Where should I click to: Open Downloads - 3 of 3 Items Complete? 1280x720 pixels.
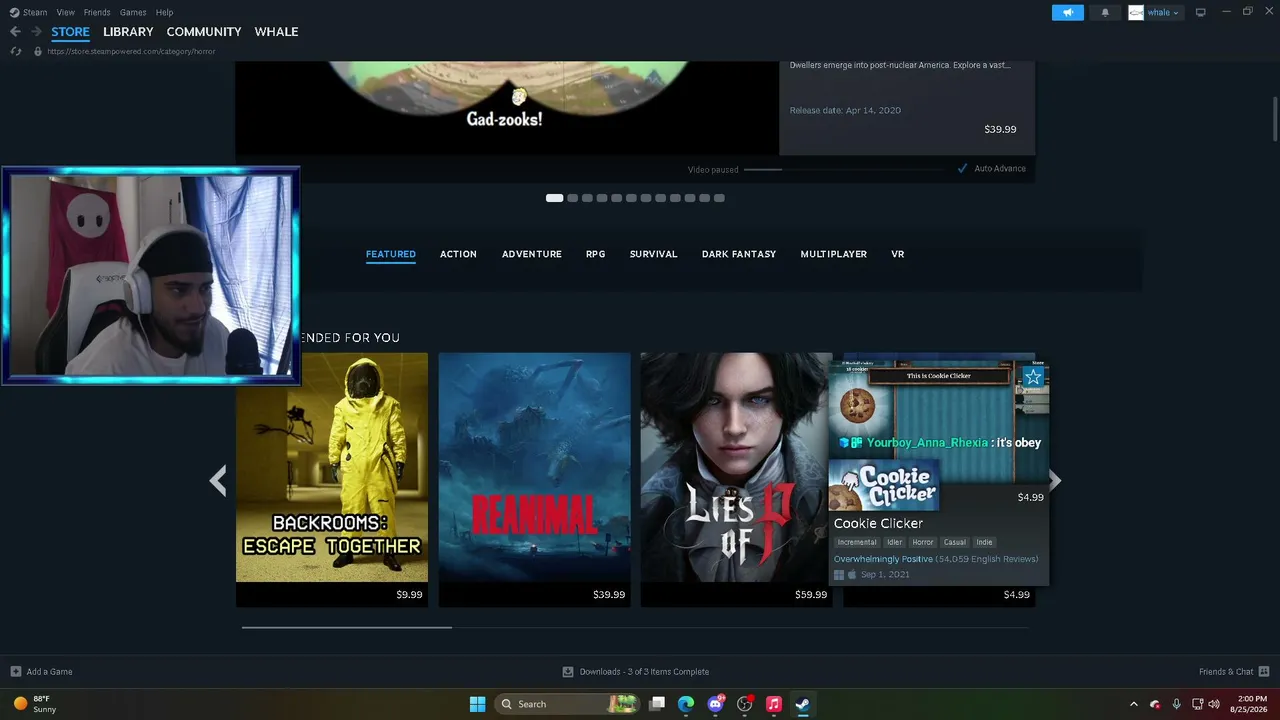(644, 672)
